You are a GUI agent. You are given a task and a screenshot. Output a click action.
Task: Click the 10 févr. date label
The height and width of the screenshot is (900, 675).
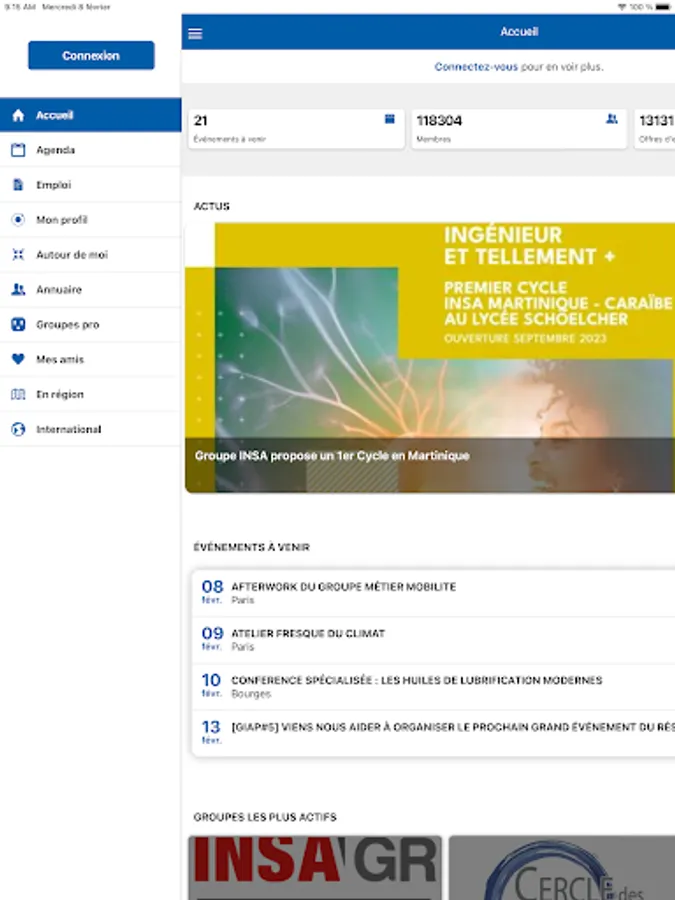pyautogui.click(x=211, y=685)
